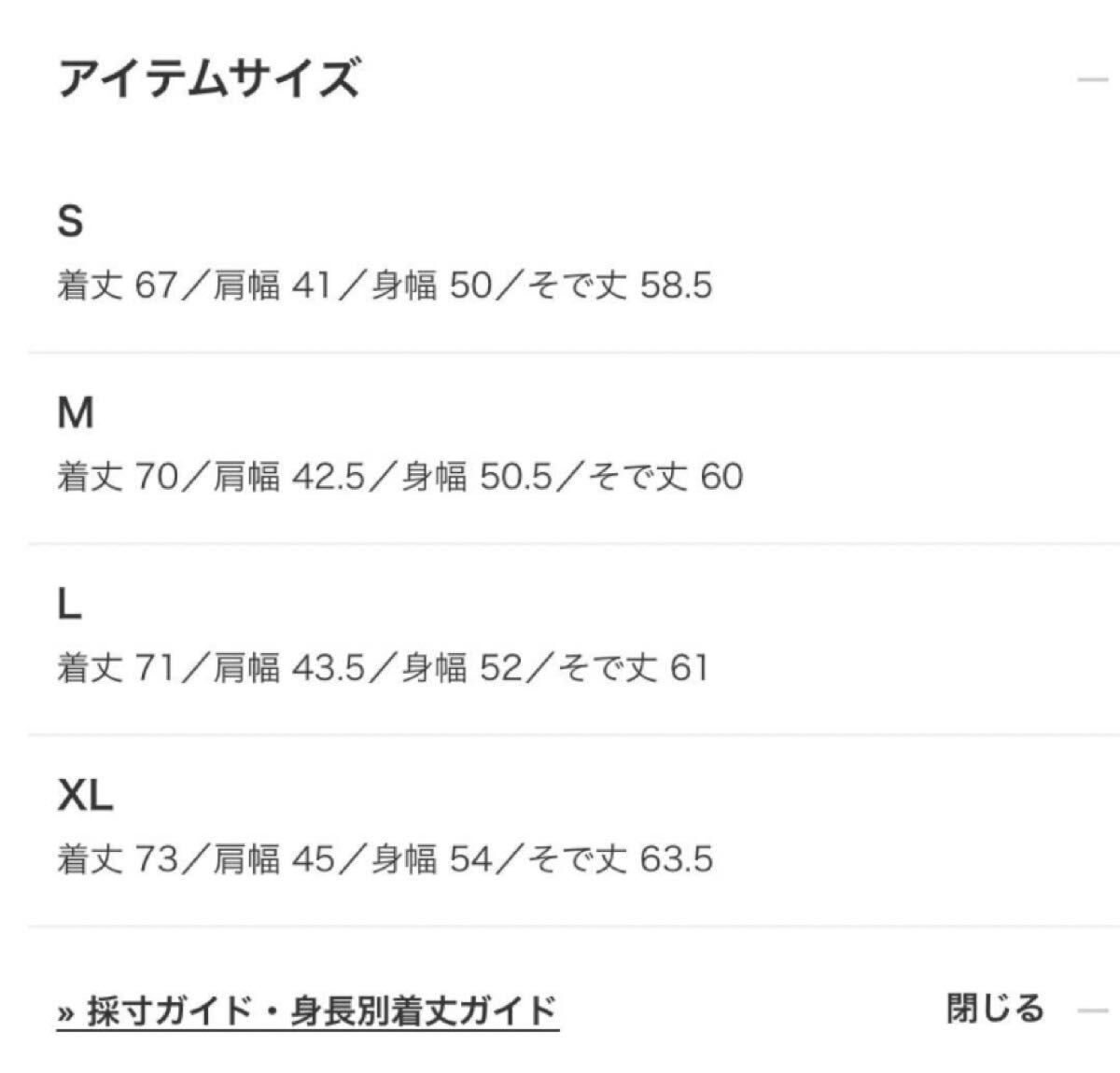Open the 採寸ガイド・身長別着丈ガイド link
The width and height of the screenshot is (1120, 1073).
(x=322, y=1010)
